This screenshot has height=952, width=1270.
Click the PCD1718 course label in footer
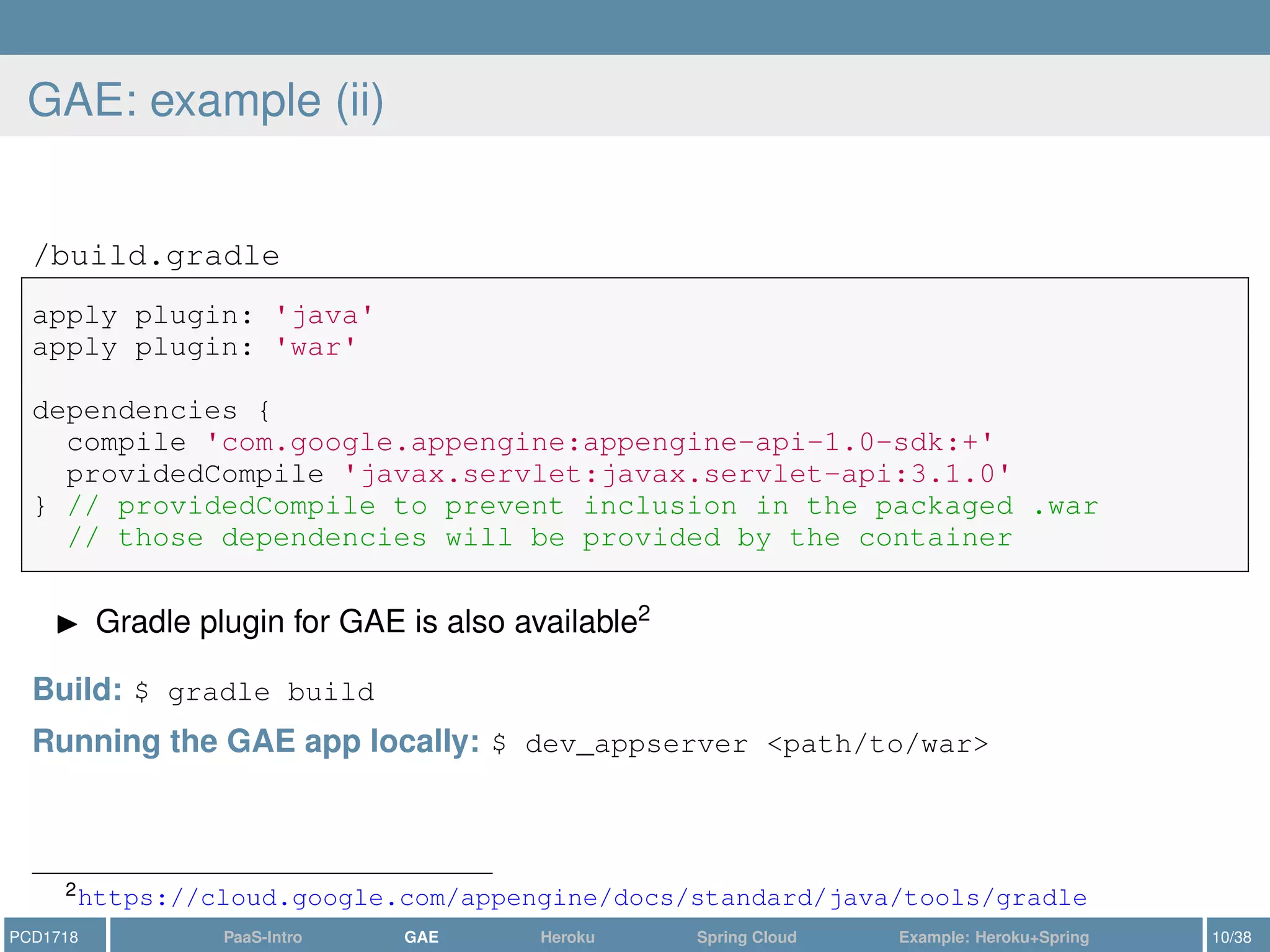tap(44, 937)
